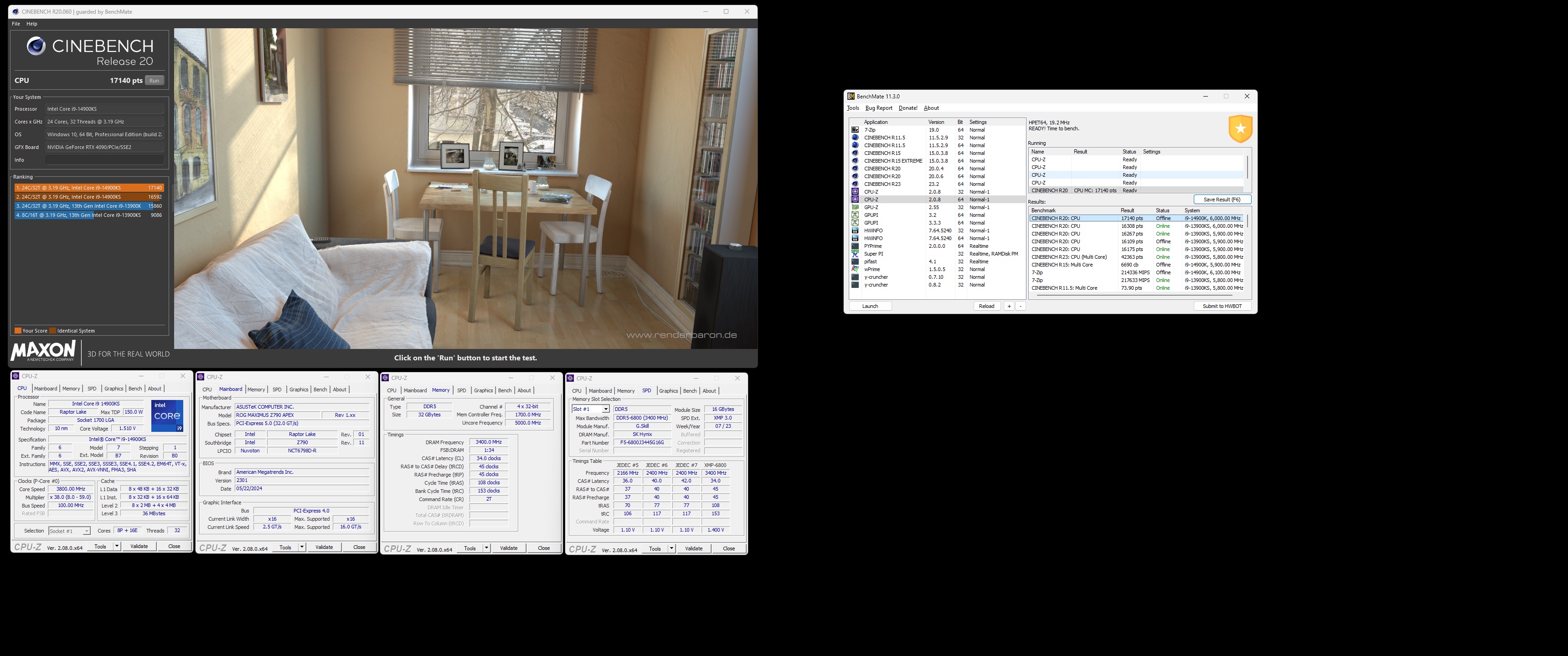The image size is (1568, 656).
Task: Open the Donate! menu in BenchMate
Action: pyautogui.click(x=908, y=108)
